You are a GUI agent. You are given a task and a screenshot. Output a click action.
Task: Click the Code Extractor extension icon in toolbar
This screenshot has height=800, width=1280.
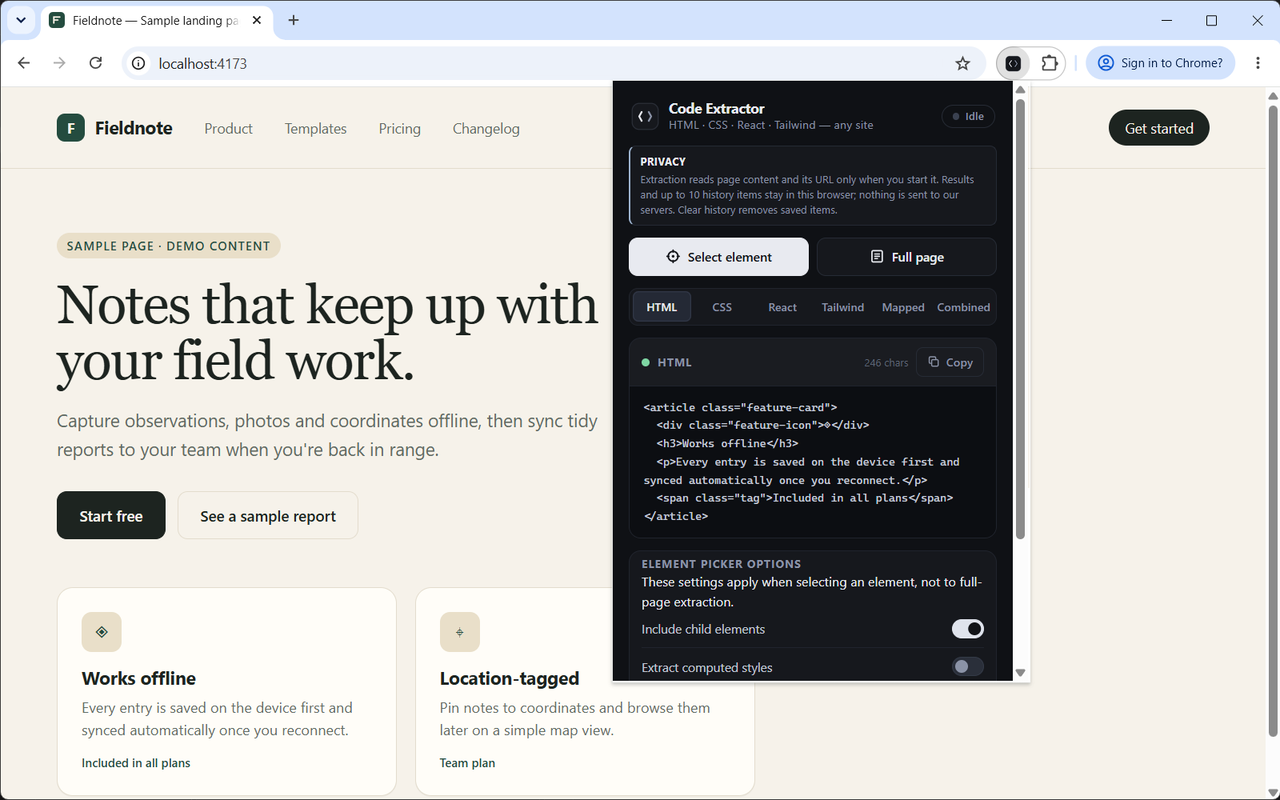click(x=1013, y=63)
